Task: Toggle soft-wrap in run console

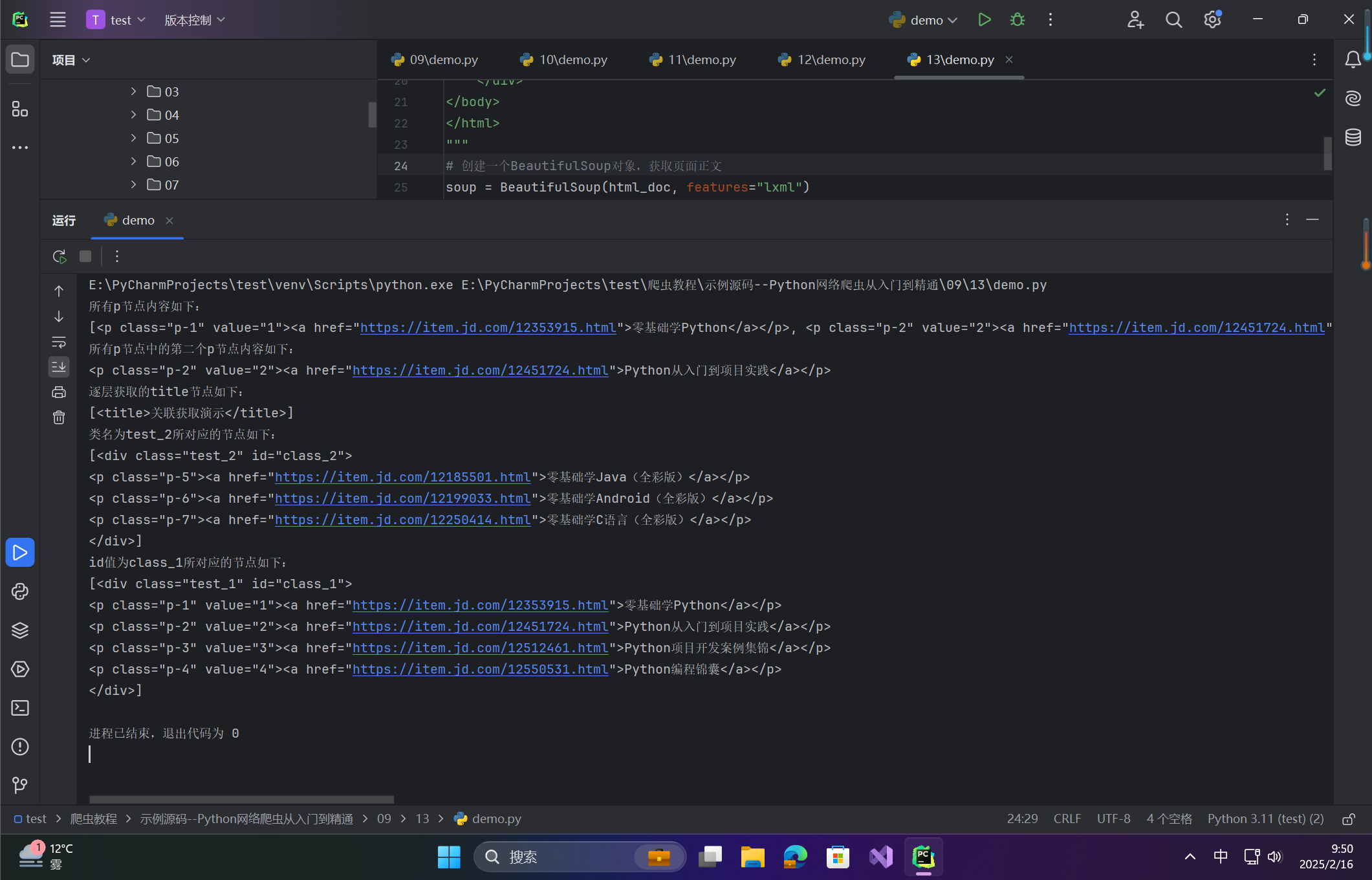Action: 59,342
